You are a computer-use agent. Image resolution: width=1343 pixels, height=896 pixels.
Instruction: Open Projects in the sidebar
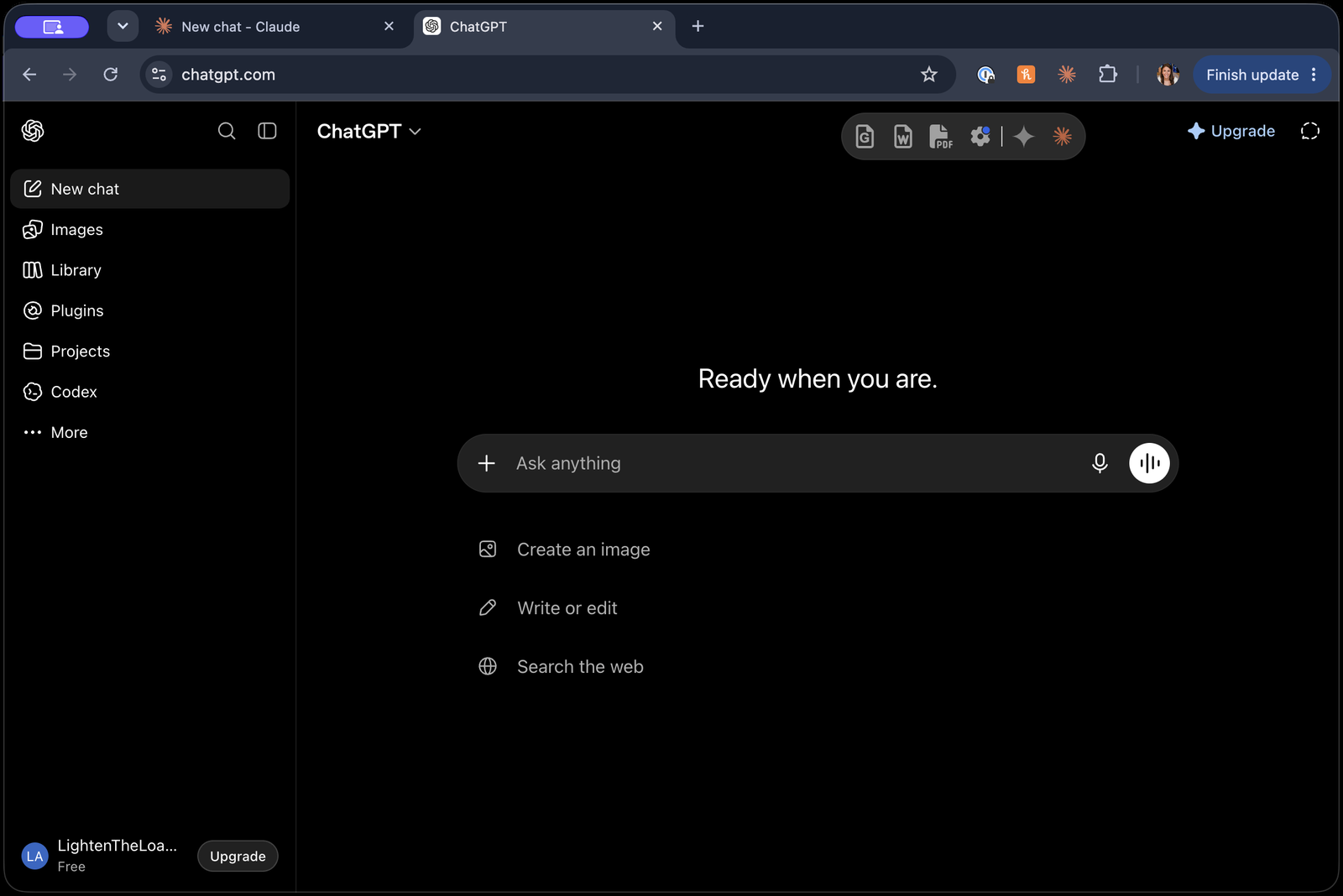point(149,351)
